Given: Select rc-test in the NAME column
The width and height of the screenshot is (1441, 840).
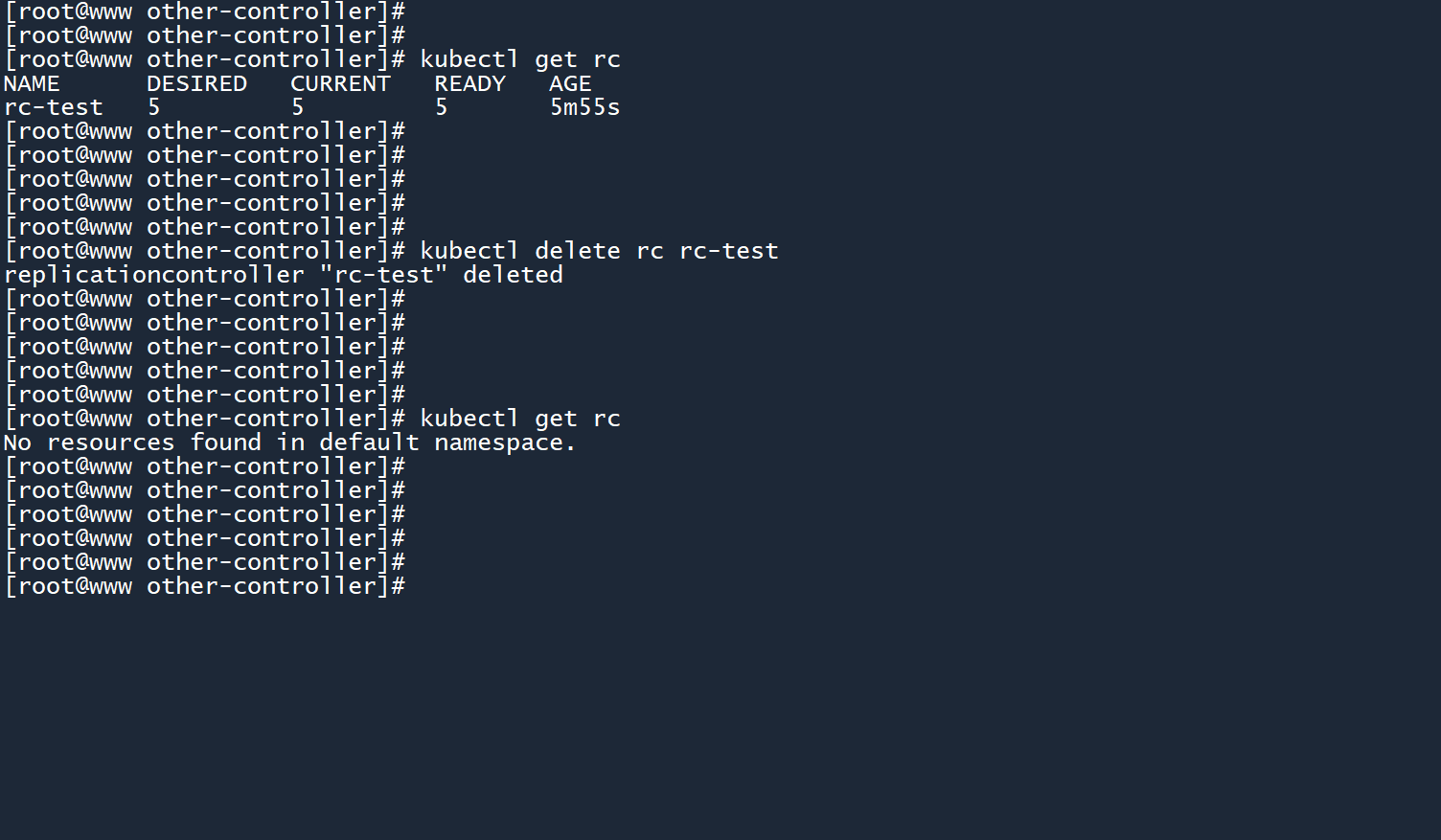Looking at the screenshot, I should tap(53, 107).
